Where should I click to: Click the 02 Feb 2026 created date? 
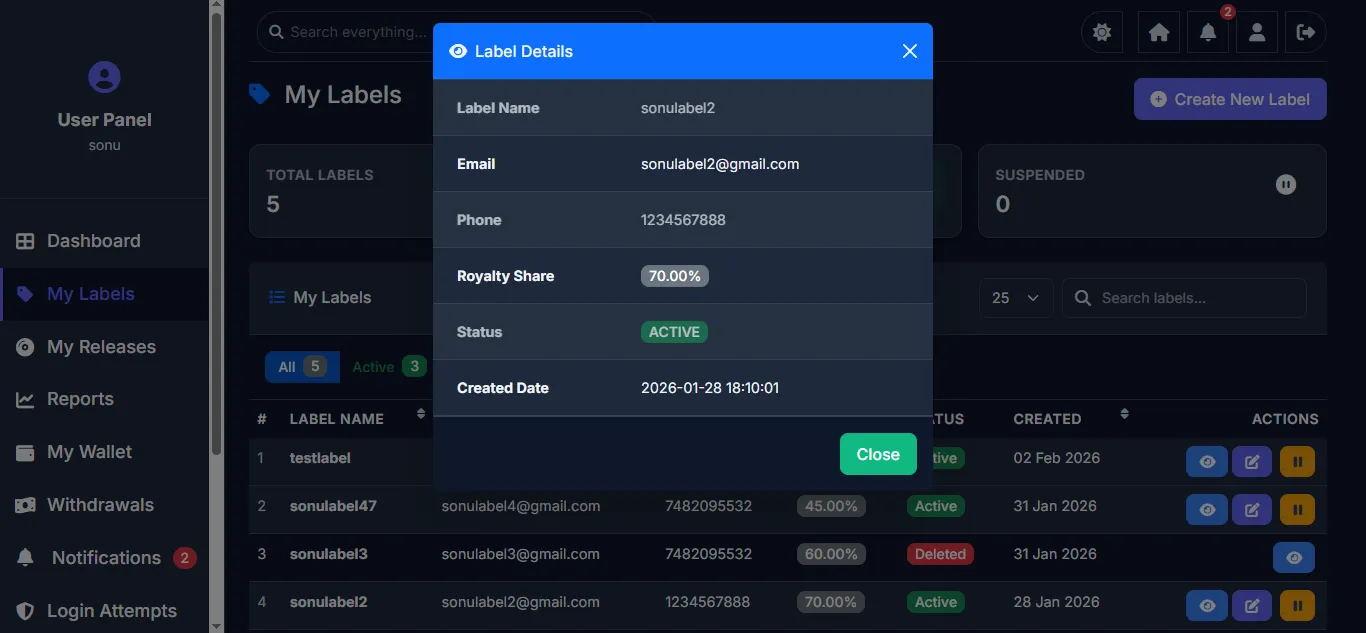click(1056, 458)
